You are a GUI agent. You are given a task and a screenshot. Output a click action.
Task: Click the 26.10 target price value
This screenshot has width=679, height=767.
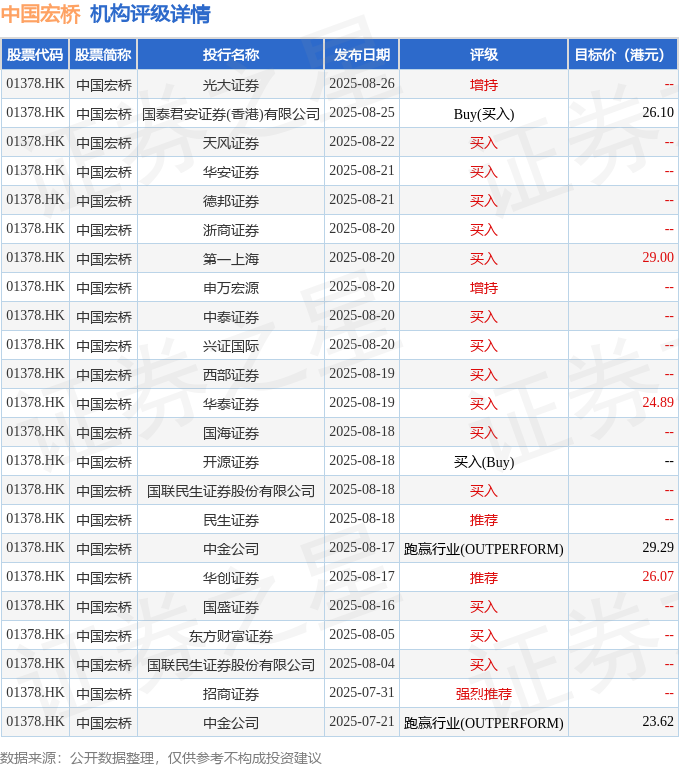tap(658, 113)
